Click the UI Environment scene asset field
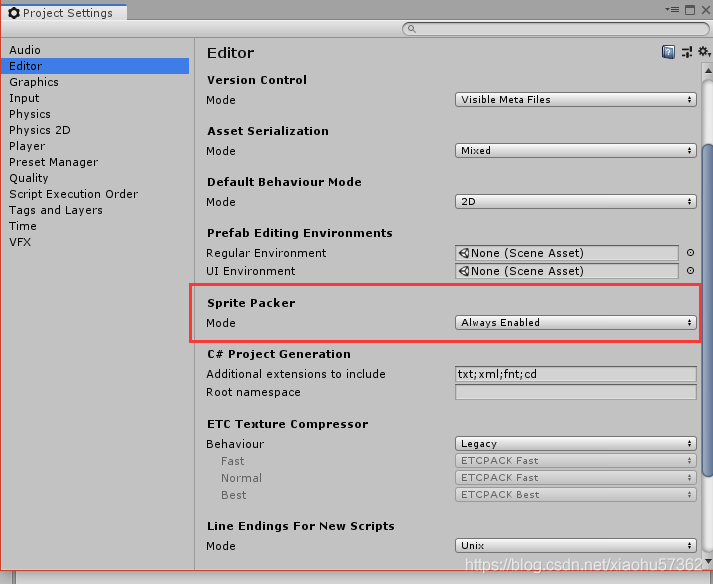The width and height of the screenshot is (713, 584). pos(567,271)
